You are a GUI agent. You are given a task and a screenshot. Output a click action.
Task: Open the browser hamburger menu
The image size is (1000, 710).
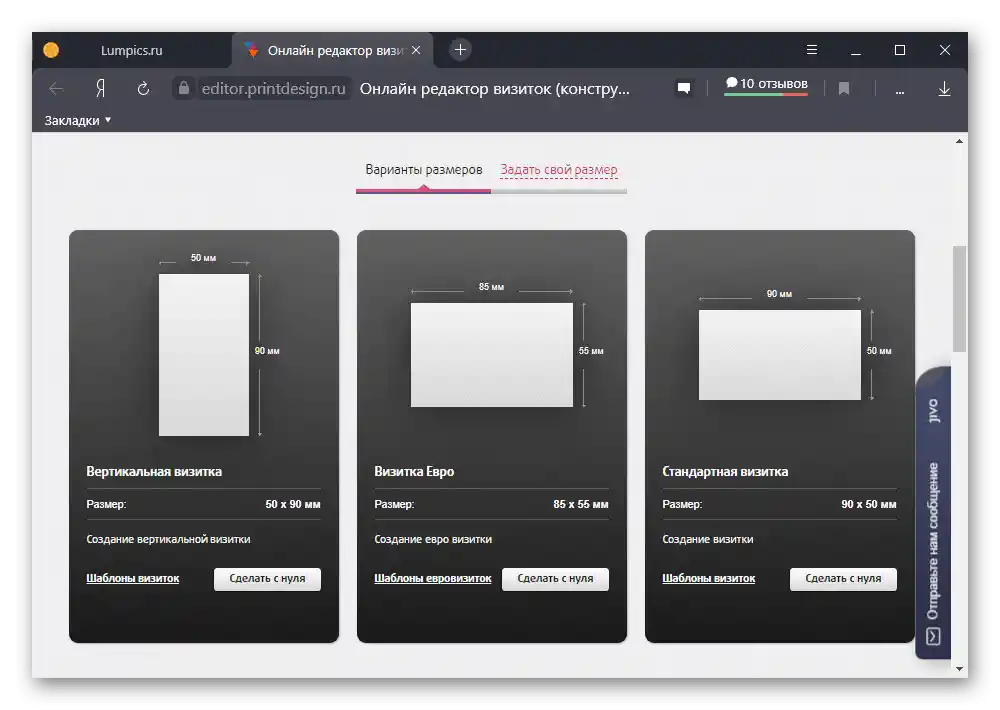click(811, 50)
